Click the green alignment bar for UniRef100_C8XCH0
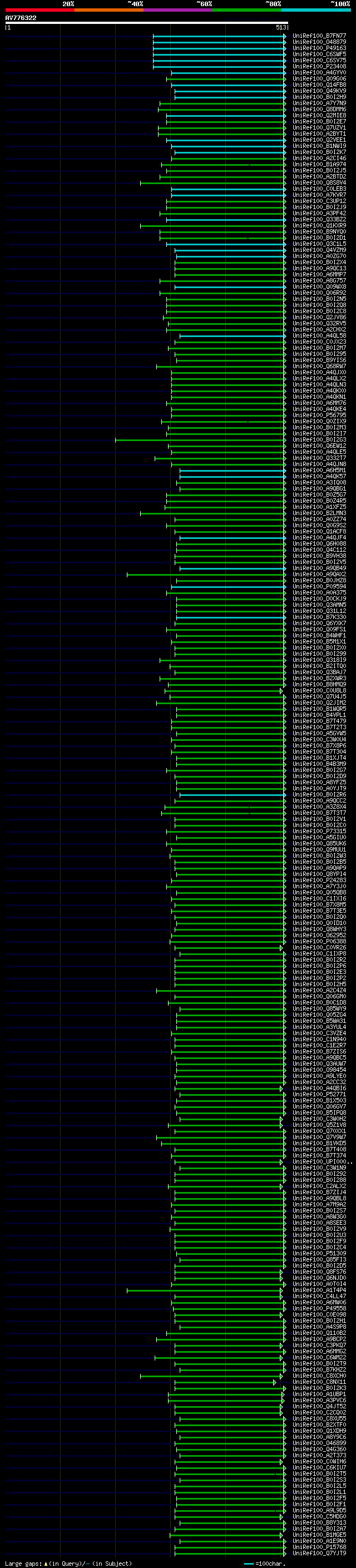Viewport: 356px width, 1568px height. coord(211,1376)
